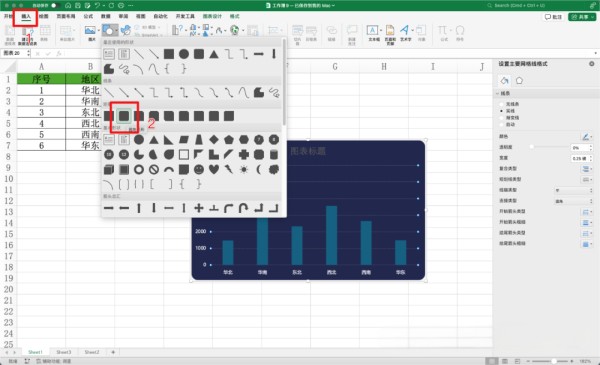Open the line color dropdown
Viewport: 600px width, 365px height.
point(587,137)
